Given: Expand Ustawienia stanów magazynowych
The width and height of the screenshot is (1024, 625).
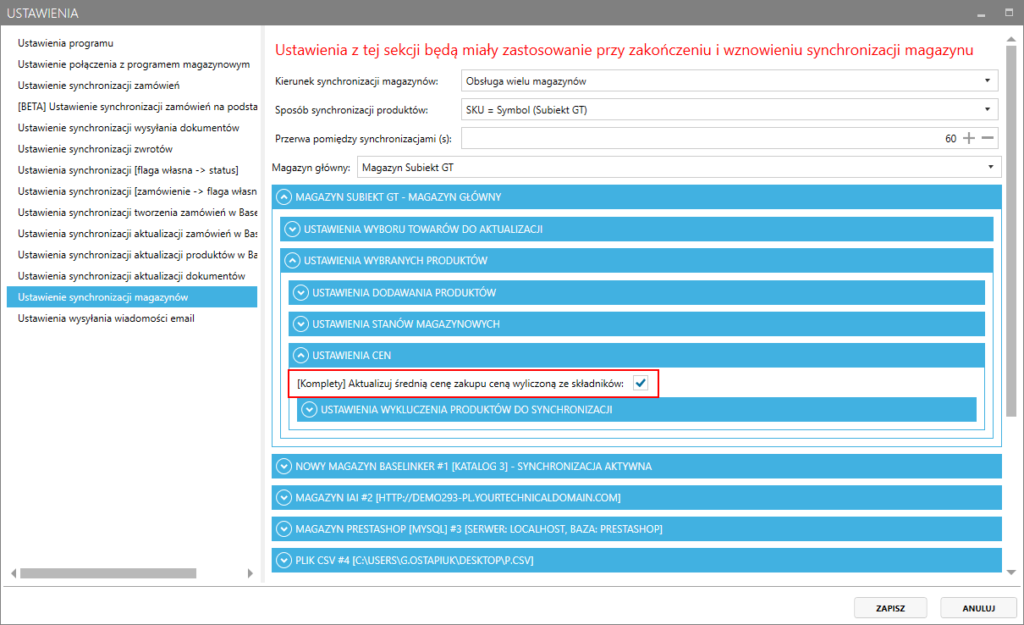Looking at the screenshot, I should (637, 323).
